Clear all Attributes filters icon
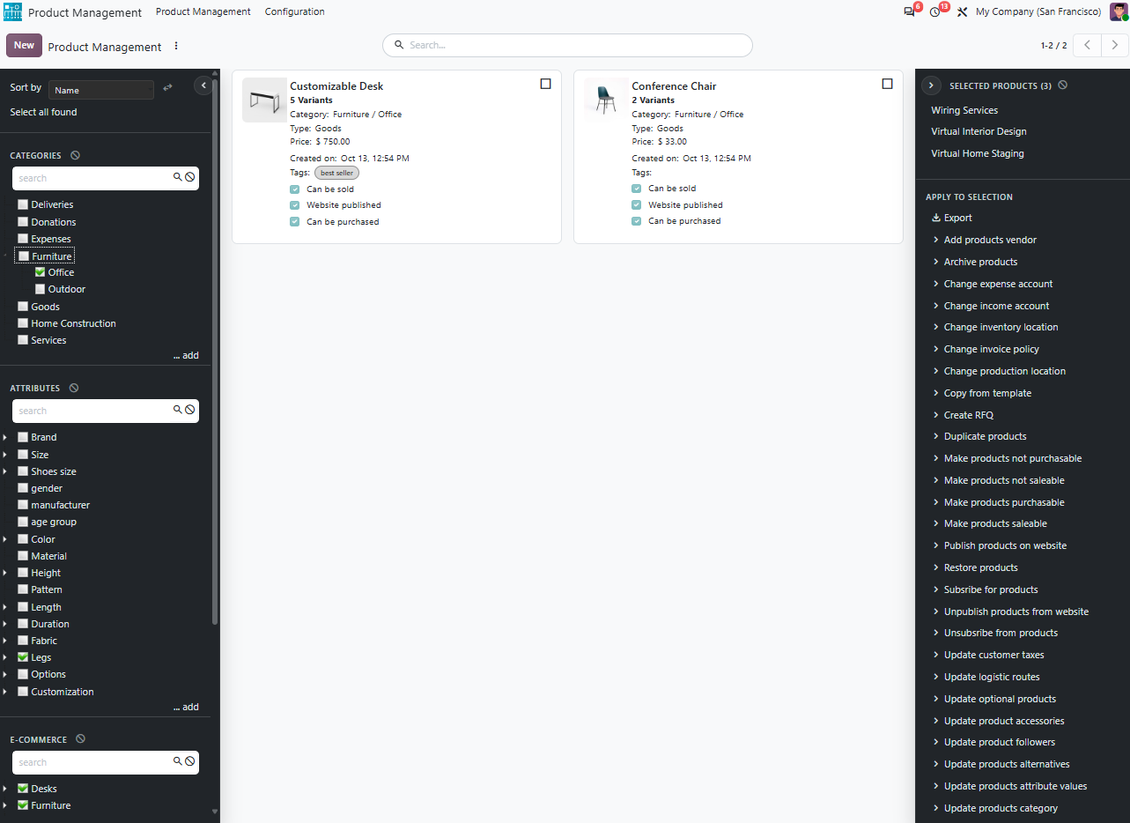The height and width of the screenshot is (823, 1130). point(74,388)
